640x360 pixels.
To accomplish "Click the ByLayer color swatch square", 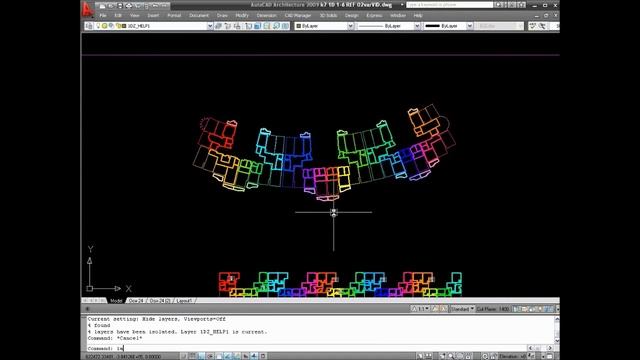I will [x=298, y=26].
